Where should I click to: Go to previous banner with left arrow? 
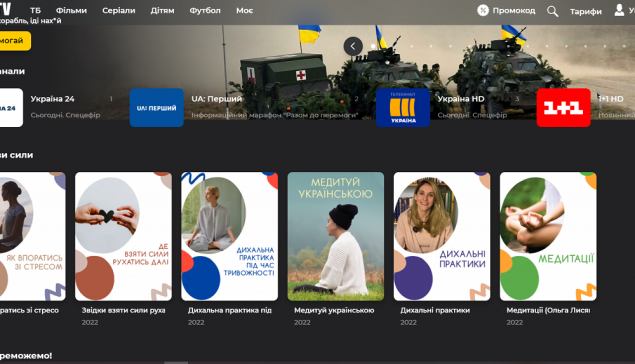353,46
